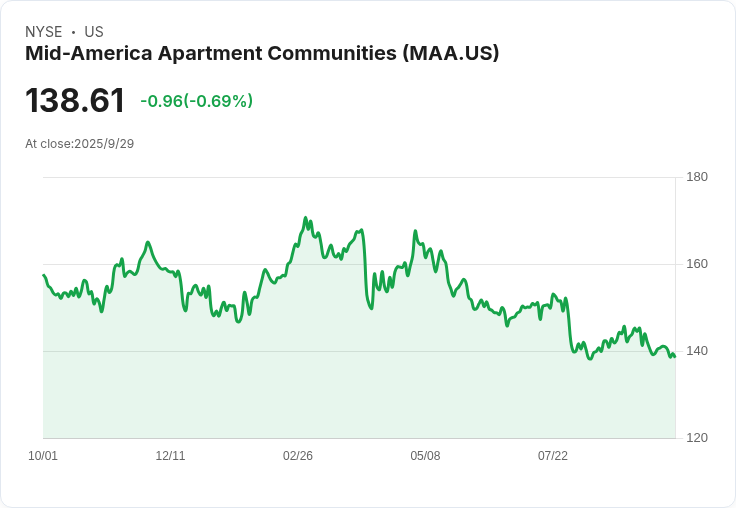Viewport: 736px width, 508px height.
Task: Click the Mid-America Apartment Communities (MAA.US) title
Action: click(262, 54)
